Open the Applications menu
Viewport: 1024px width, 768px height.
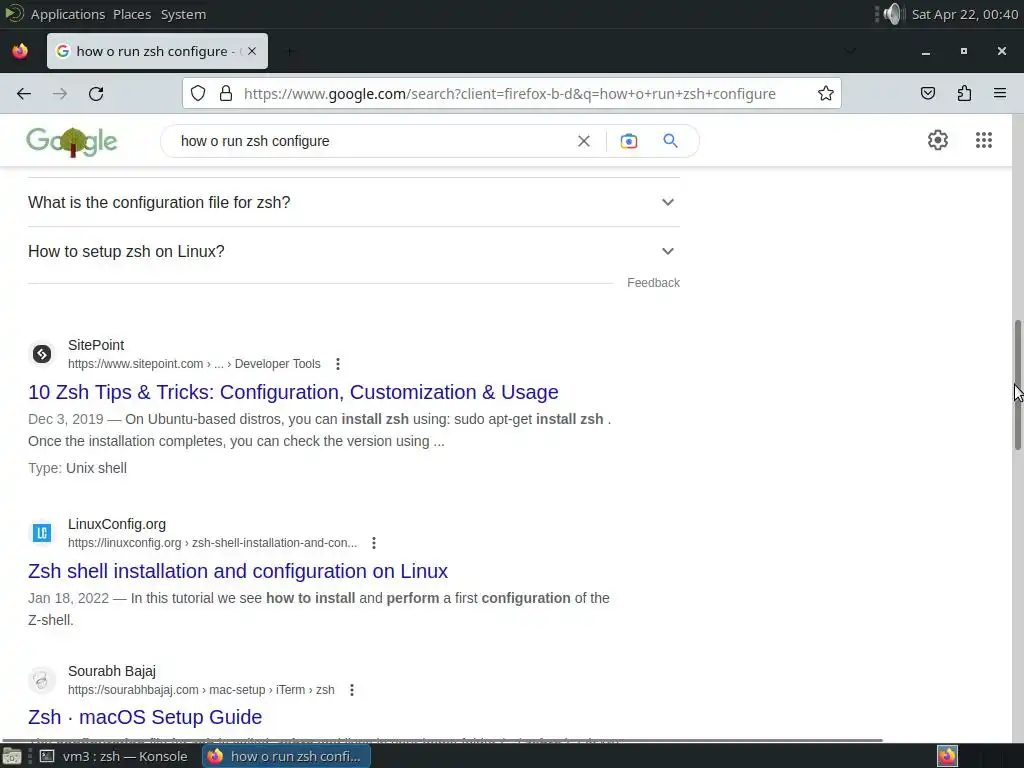point(68,14)
